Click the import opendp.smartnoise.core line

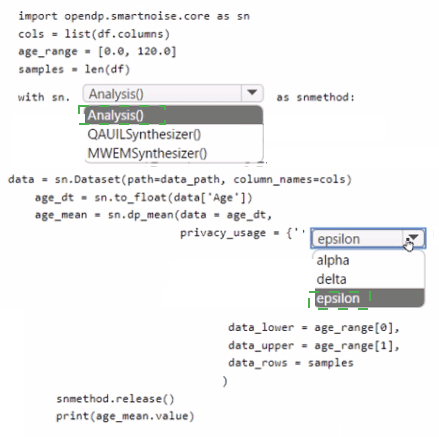134,16
